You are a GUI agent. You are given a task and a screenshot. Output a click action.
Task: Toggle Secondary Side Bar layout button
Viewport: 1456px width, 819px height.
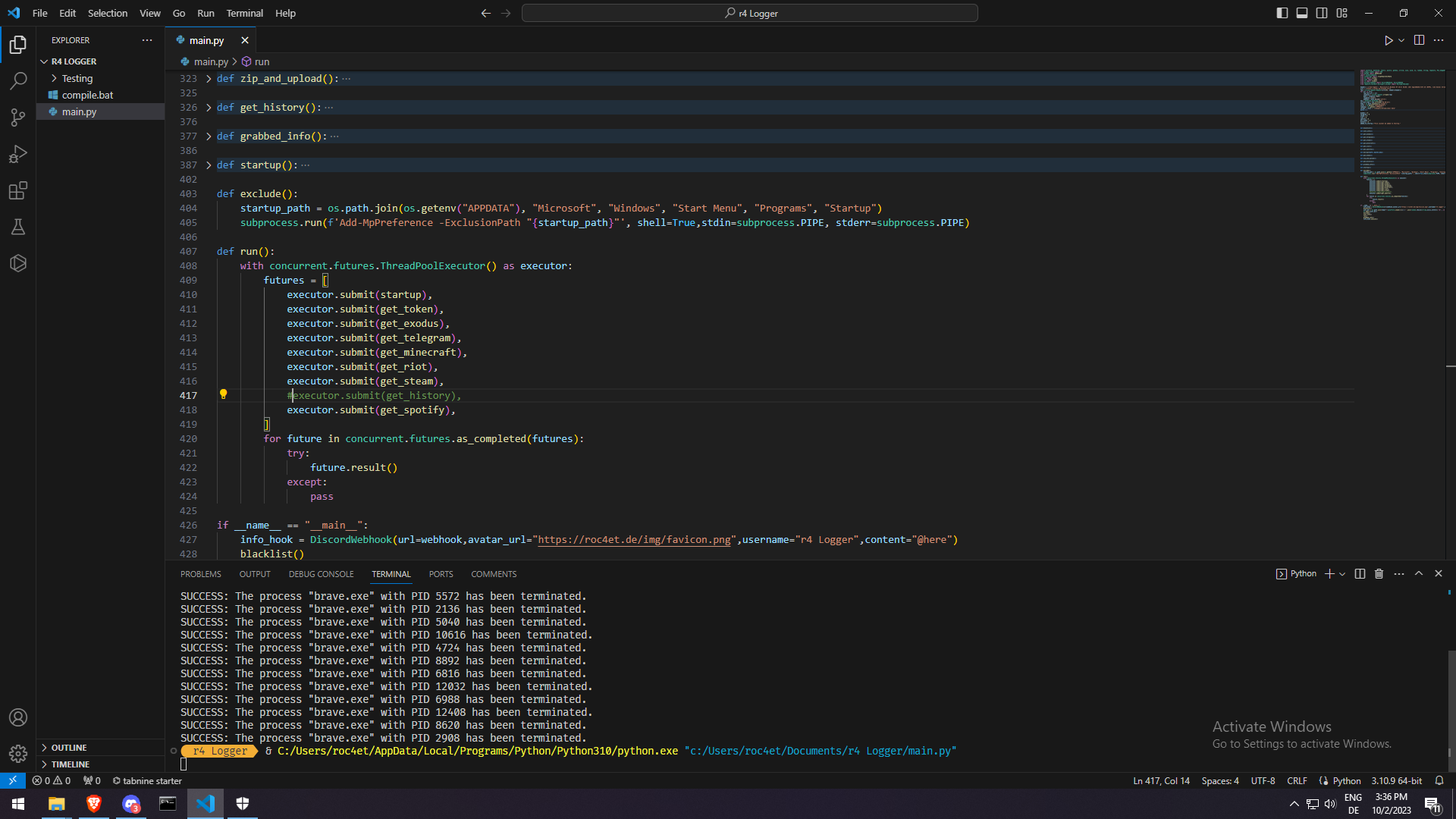click(x=1322, y=13)
